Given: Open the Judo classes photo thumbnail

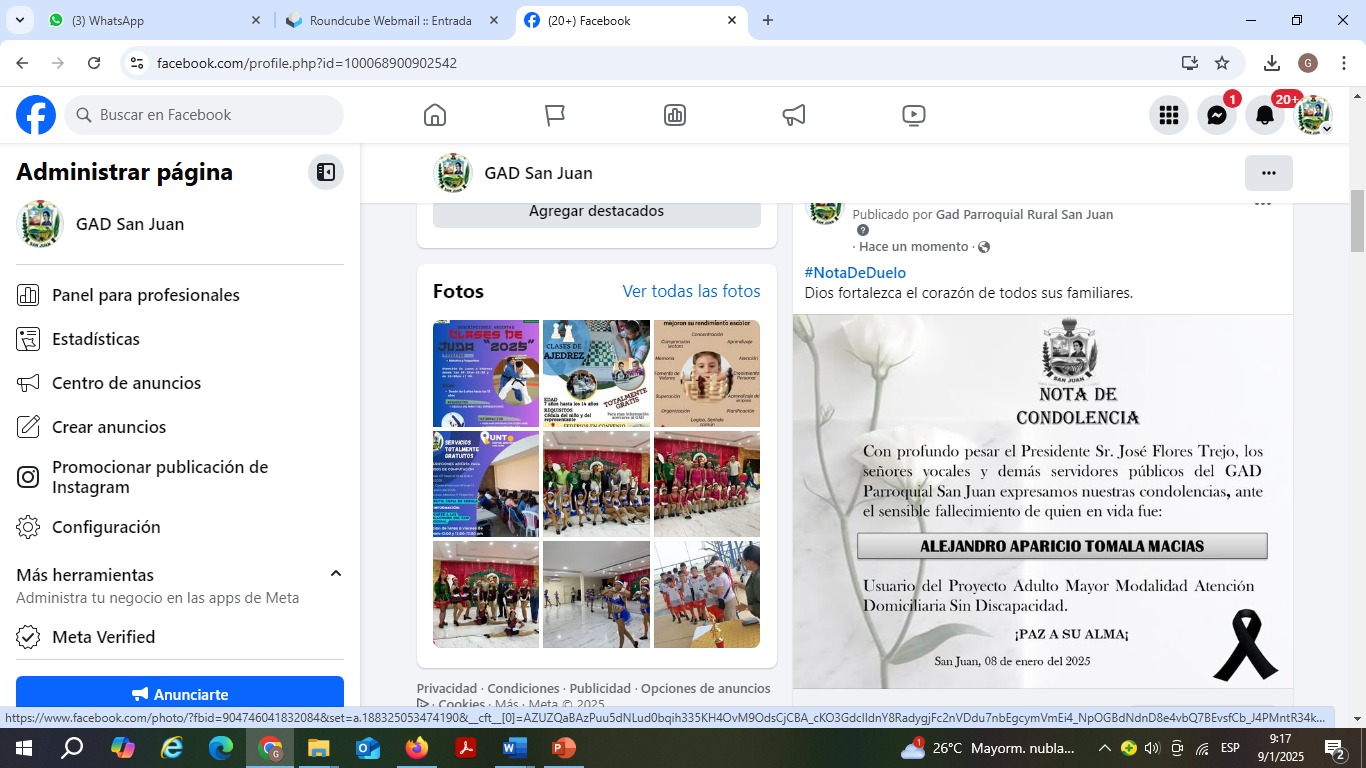Looking at the screenshot, I should tap(486, 373).
